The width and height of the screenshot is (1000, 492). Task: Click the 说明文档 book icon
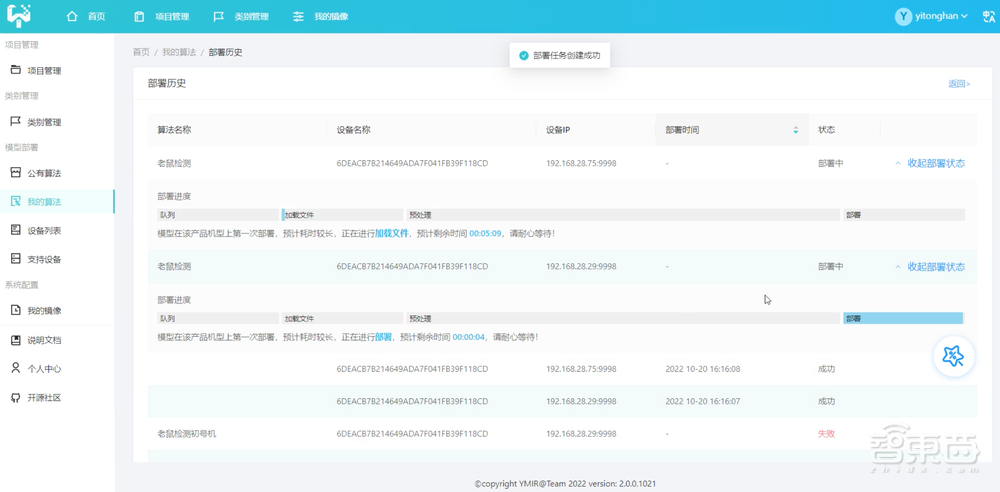click(x=16, y=339)
